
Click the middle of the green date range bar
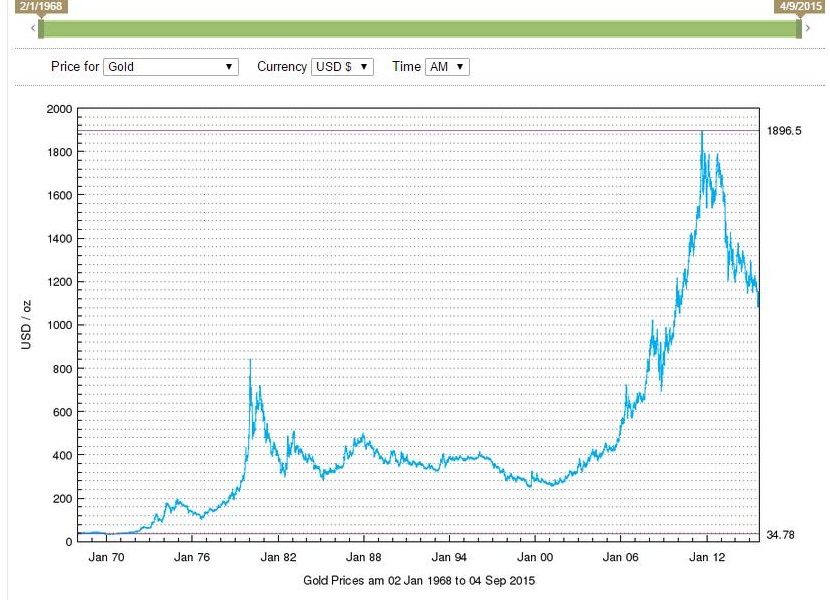click(x=420, y=29)
